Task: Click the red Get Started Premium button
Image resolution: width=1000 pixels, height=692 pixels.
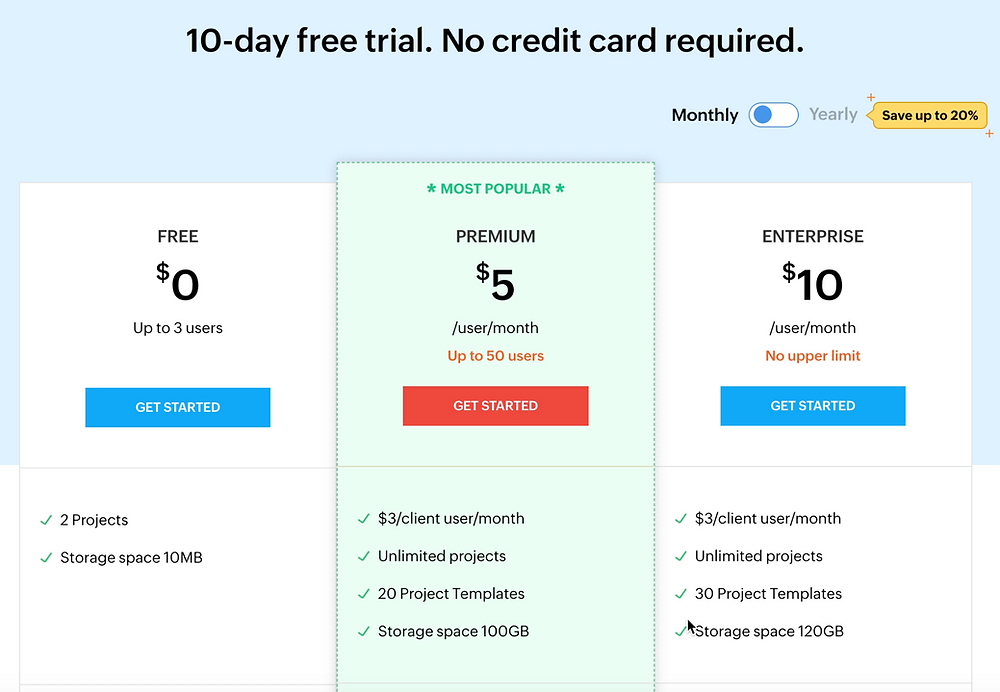Action: pyautogui.click(x=496, y=406)
